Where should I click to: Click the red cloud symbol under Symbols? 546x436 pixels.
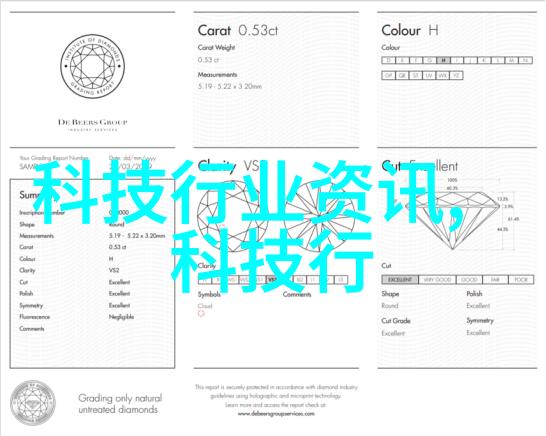[201, 313]
